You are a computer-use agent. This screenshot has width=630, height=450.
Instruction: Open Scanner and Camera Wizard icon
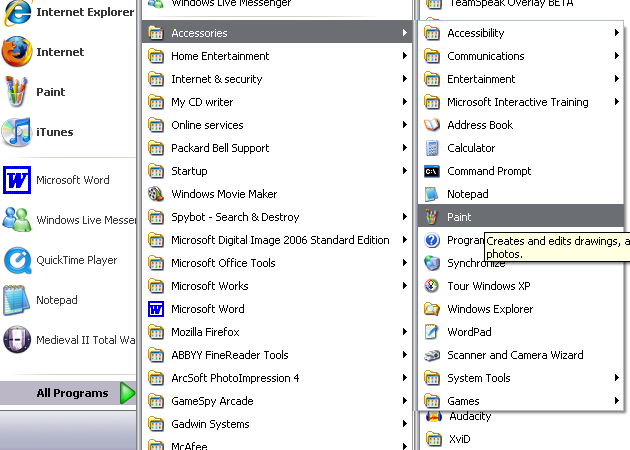(x=432, y=355)
